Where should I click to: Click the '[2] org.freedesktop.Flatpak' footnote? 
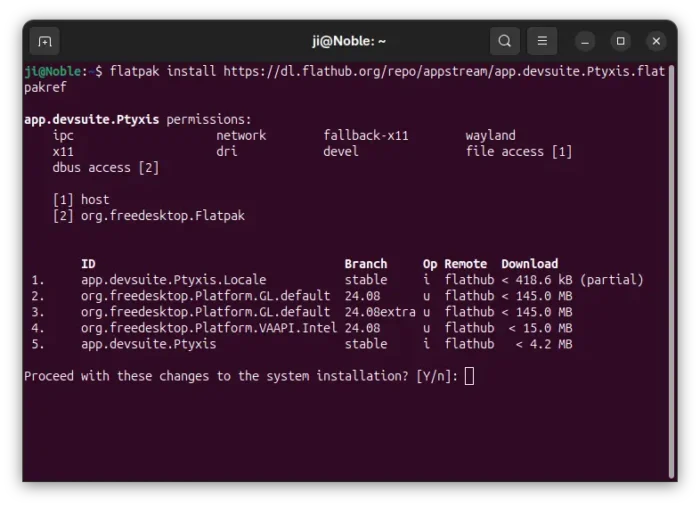coord(148,216)
